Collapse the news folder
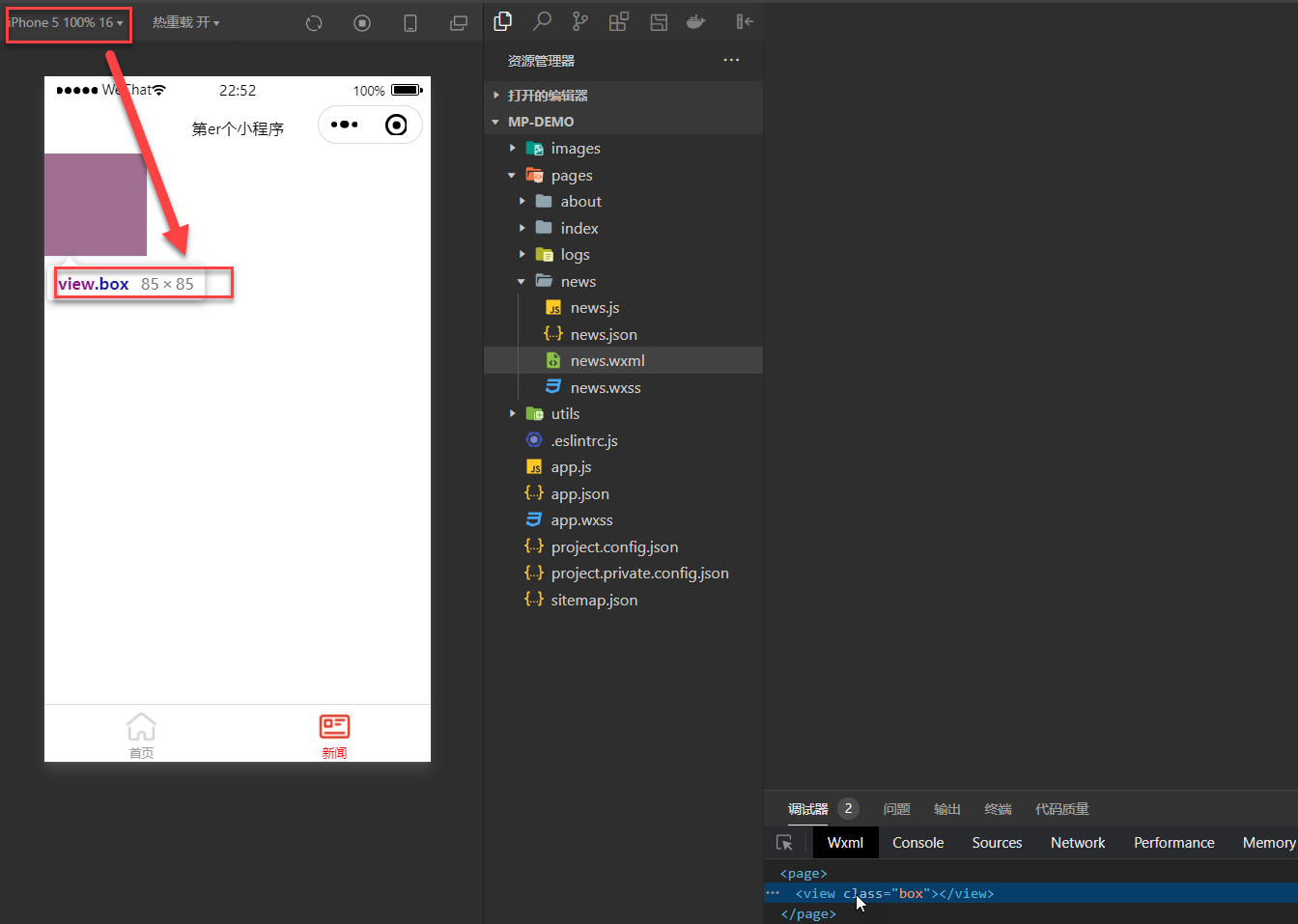Screen dimensions: 1298x924 point(578,282)
